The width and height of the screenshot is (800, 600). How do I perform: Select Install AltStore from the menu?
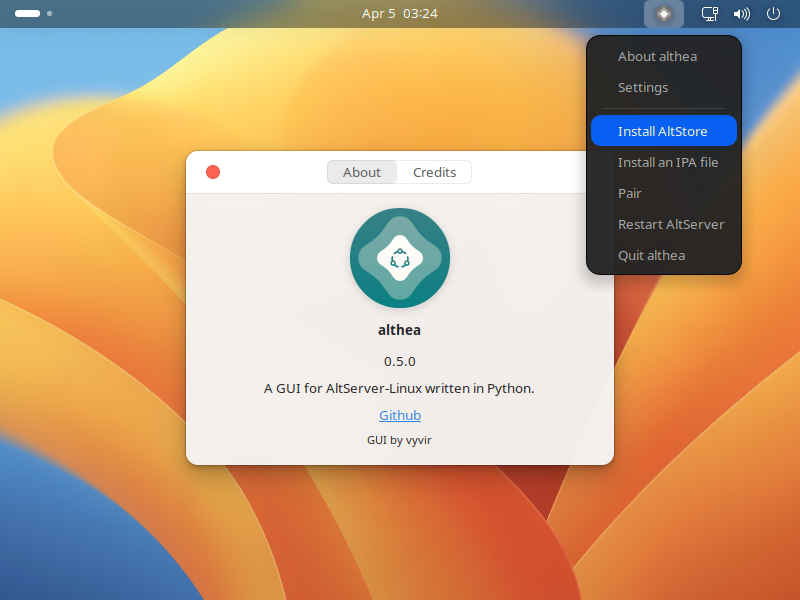click(663, 131)
